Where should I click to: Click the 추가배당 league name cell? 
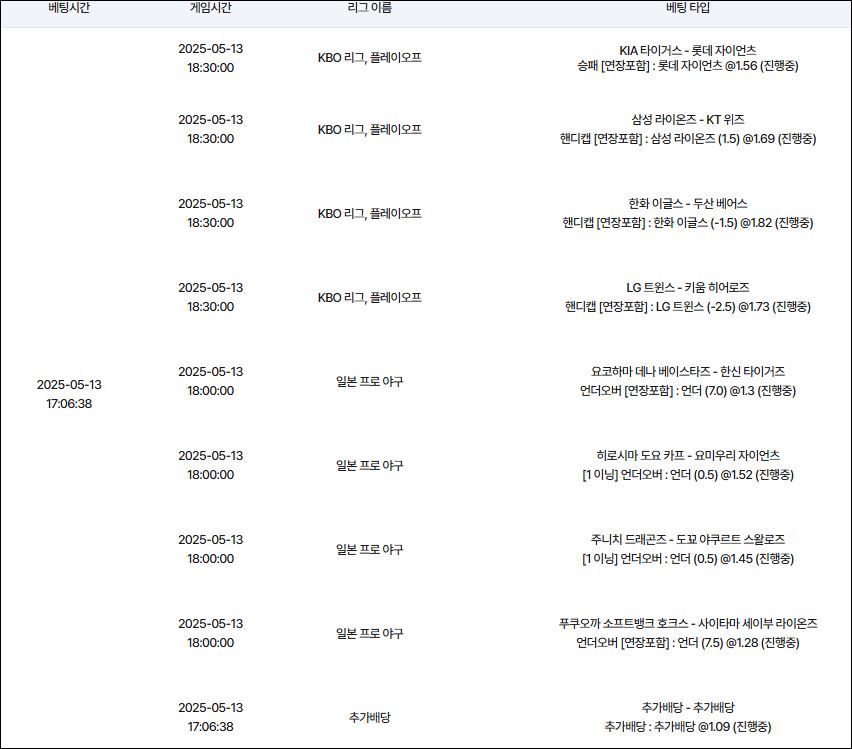pos(369,718)
